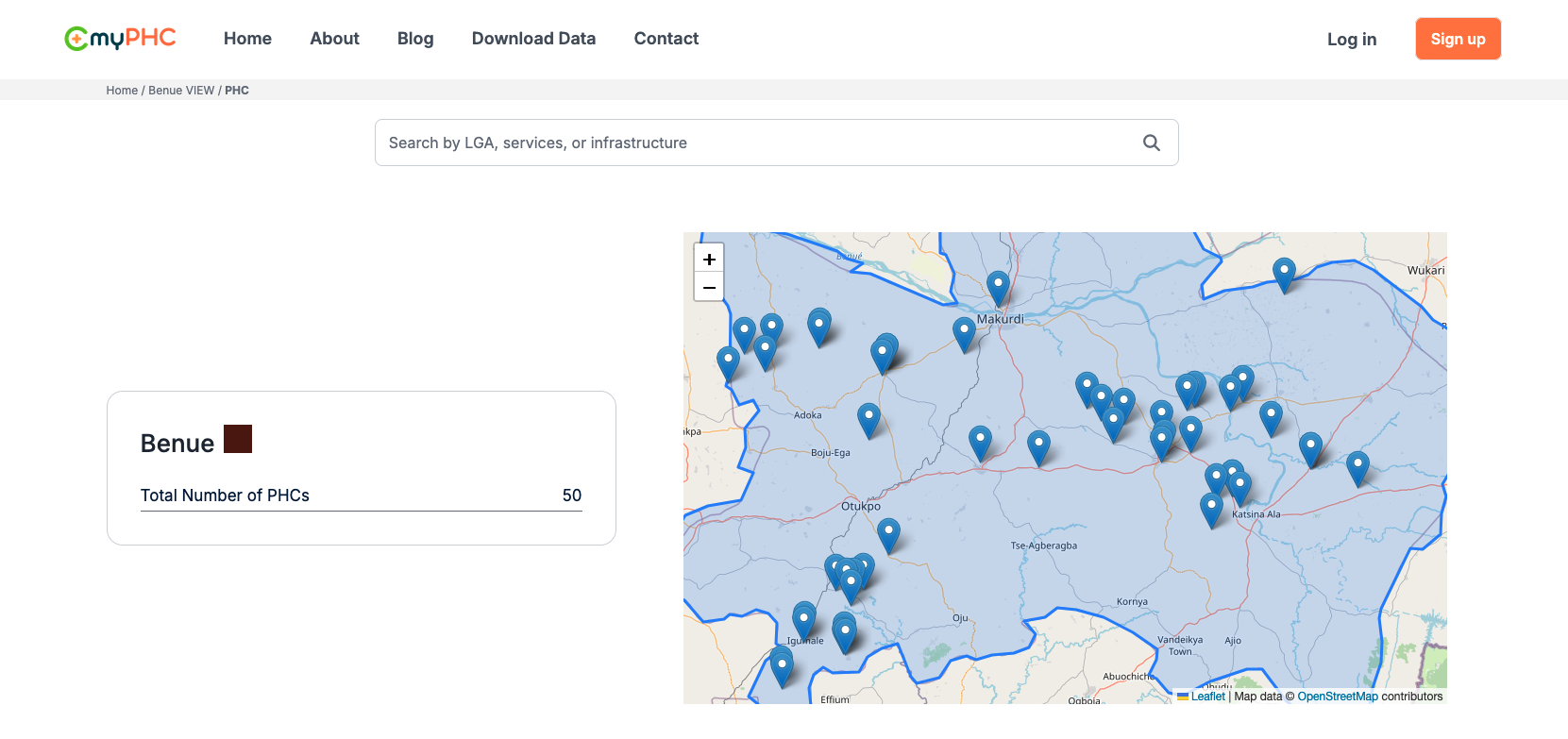This screenshot has width=1568, height=739.
Task: Select the map pin above Makurdi
Action: (998, 285)
